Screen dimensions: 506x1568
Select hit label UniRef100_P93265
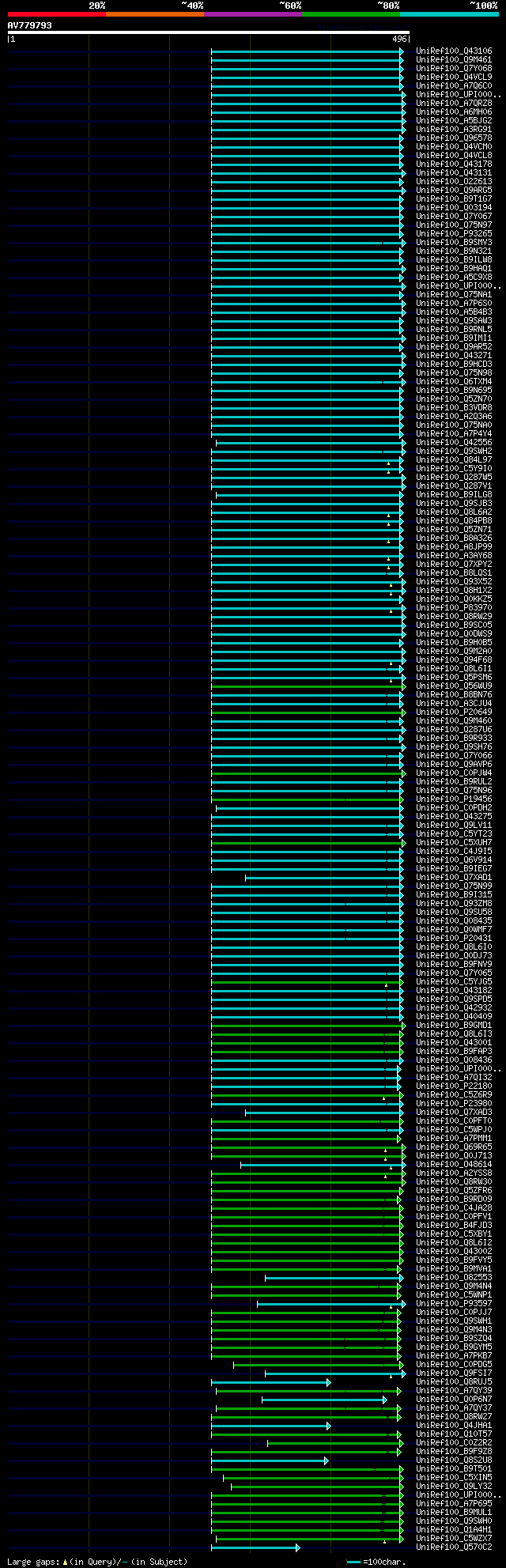pos(454,234)
